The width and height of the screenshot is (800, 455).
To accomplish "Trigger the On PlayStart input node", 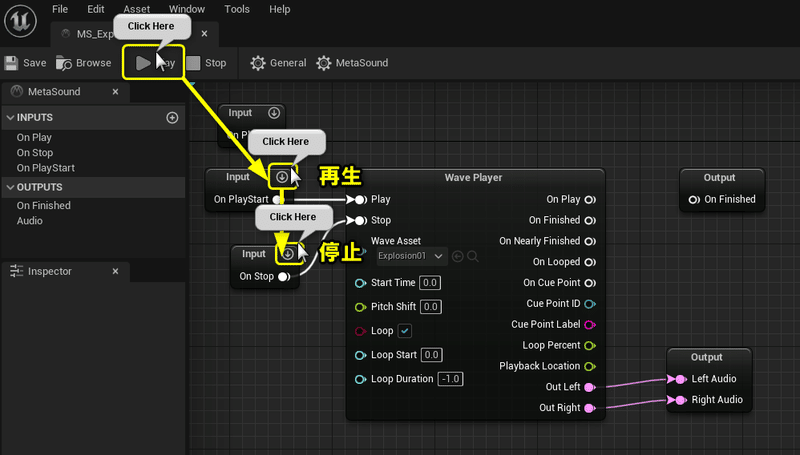I will [282, 177].
